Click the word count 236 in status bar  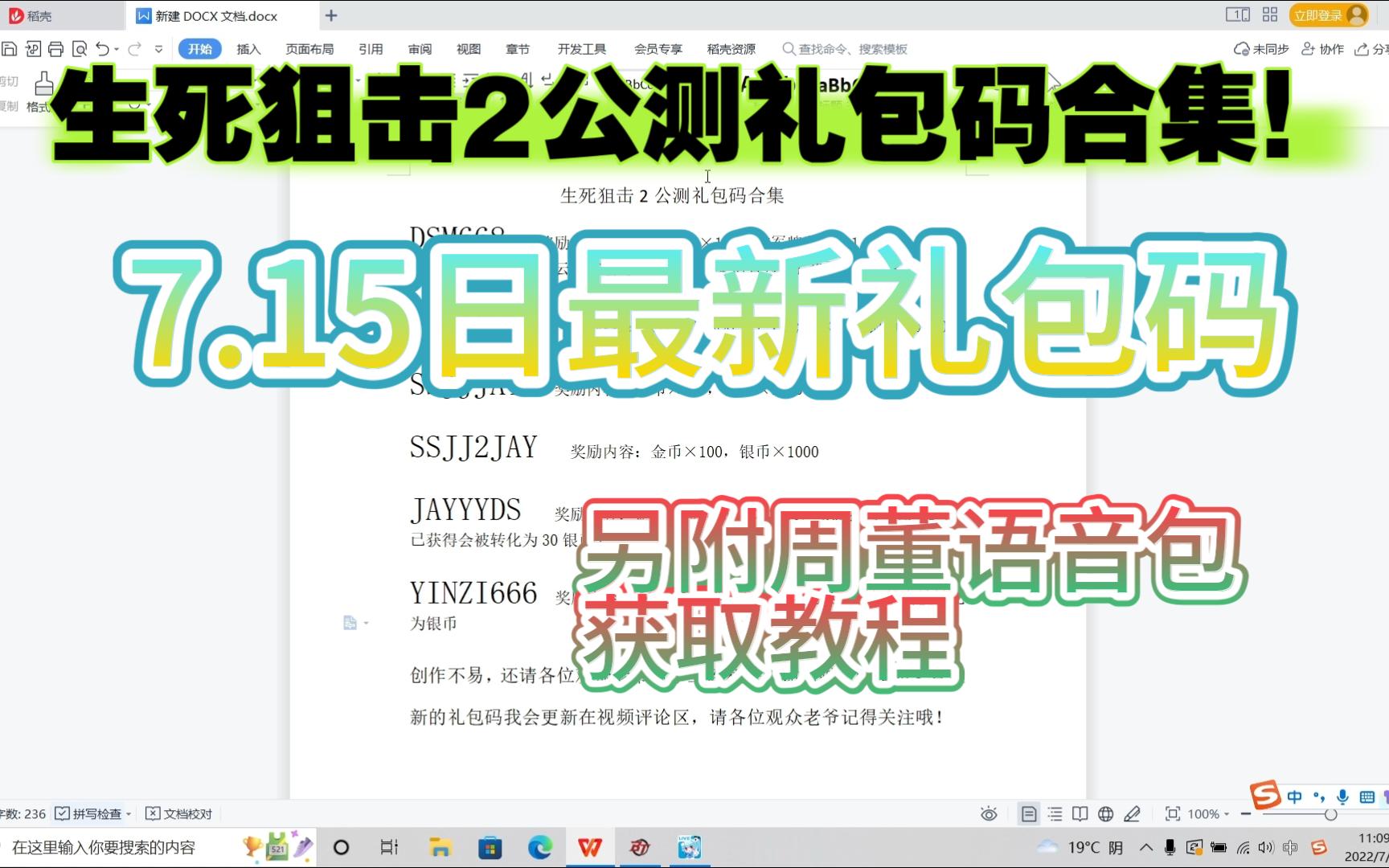pyautogui.click(x=23, y=814)
